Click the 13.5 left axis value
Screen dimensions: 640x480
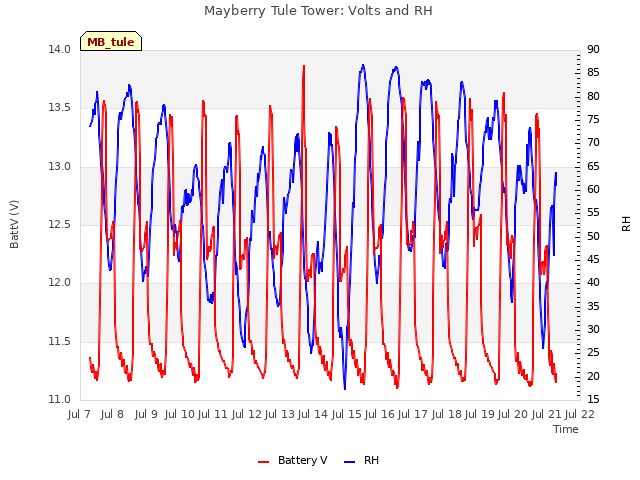click(59, 108)
